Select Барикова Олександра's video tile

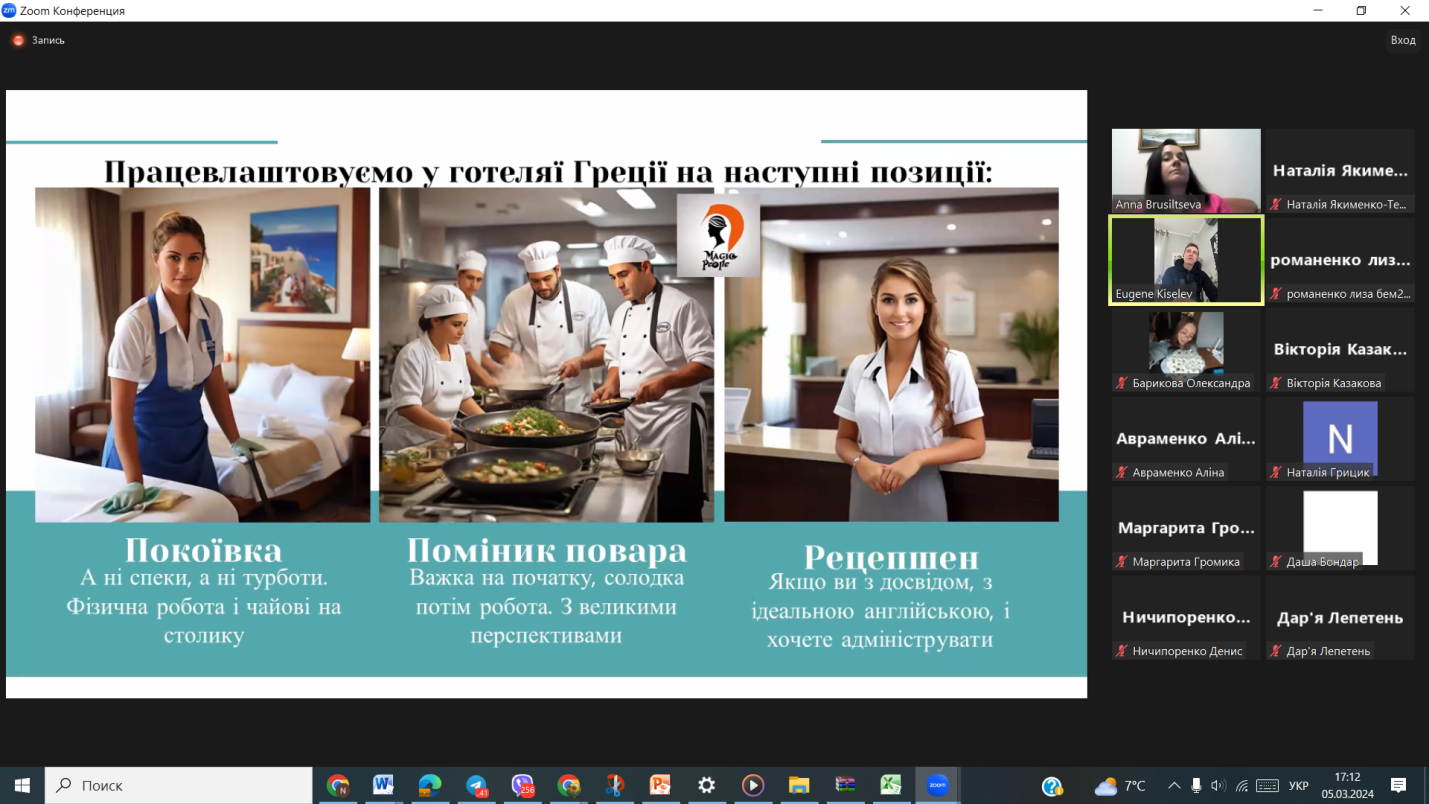coord(1186,349)
